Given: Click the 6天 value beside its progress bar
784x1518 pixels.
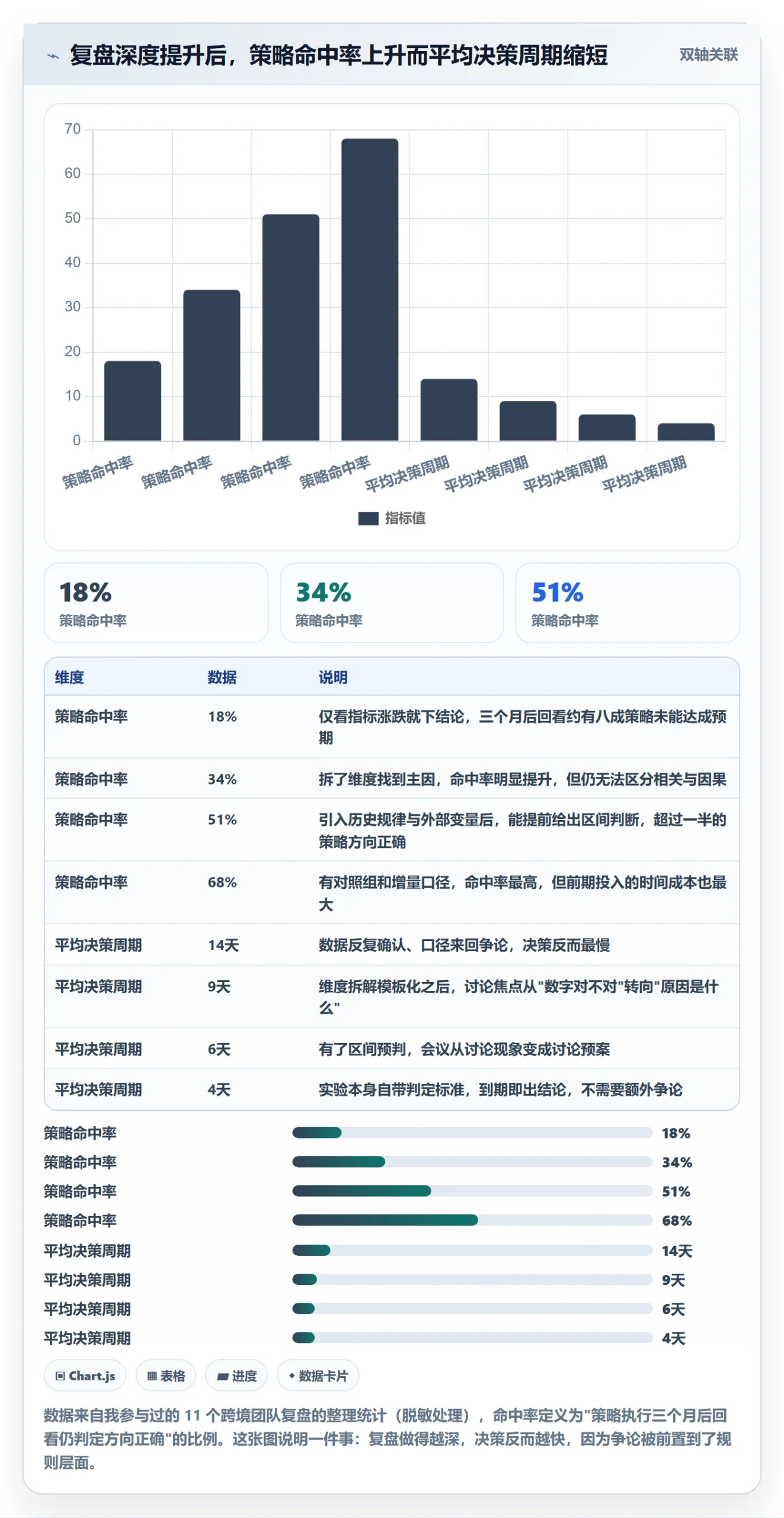Looking at the screenshot, I should click(674, 1309).
